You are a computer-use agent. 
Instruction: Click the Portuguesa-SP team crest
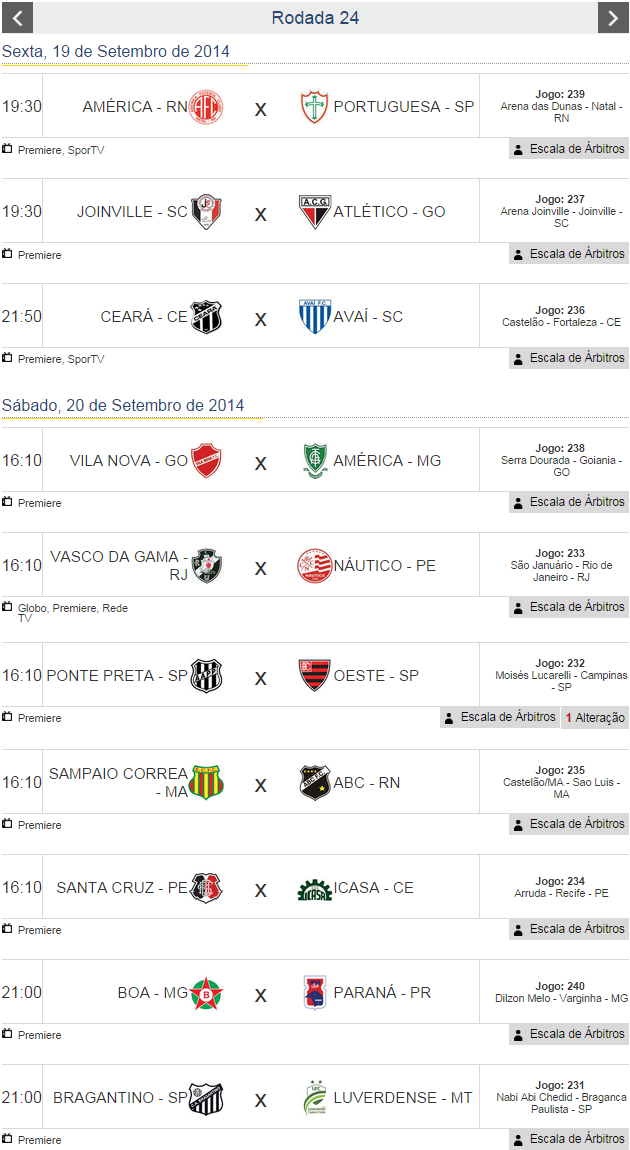pos(315,107)
